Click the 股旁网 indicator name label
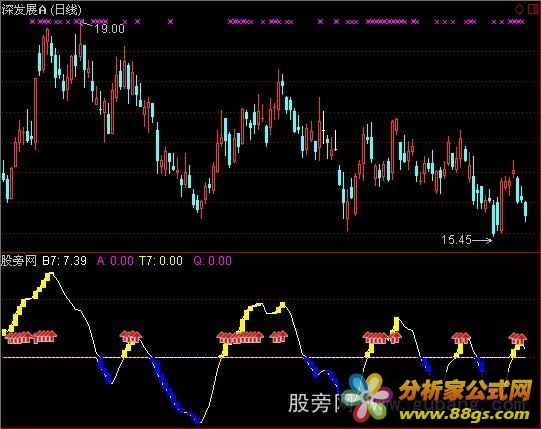 (x=19, y=261)
